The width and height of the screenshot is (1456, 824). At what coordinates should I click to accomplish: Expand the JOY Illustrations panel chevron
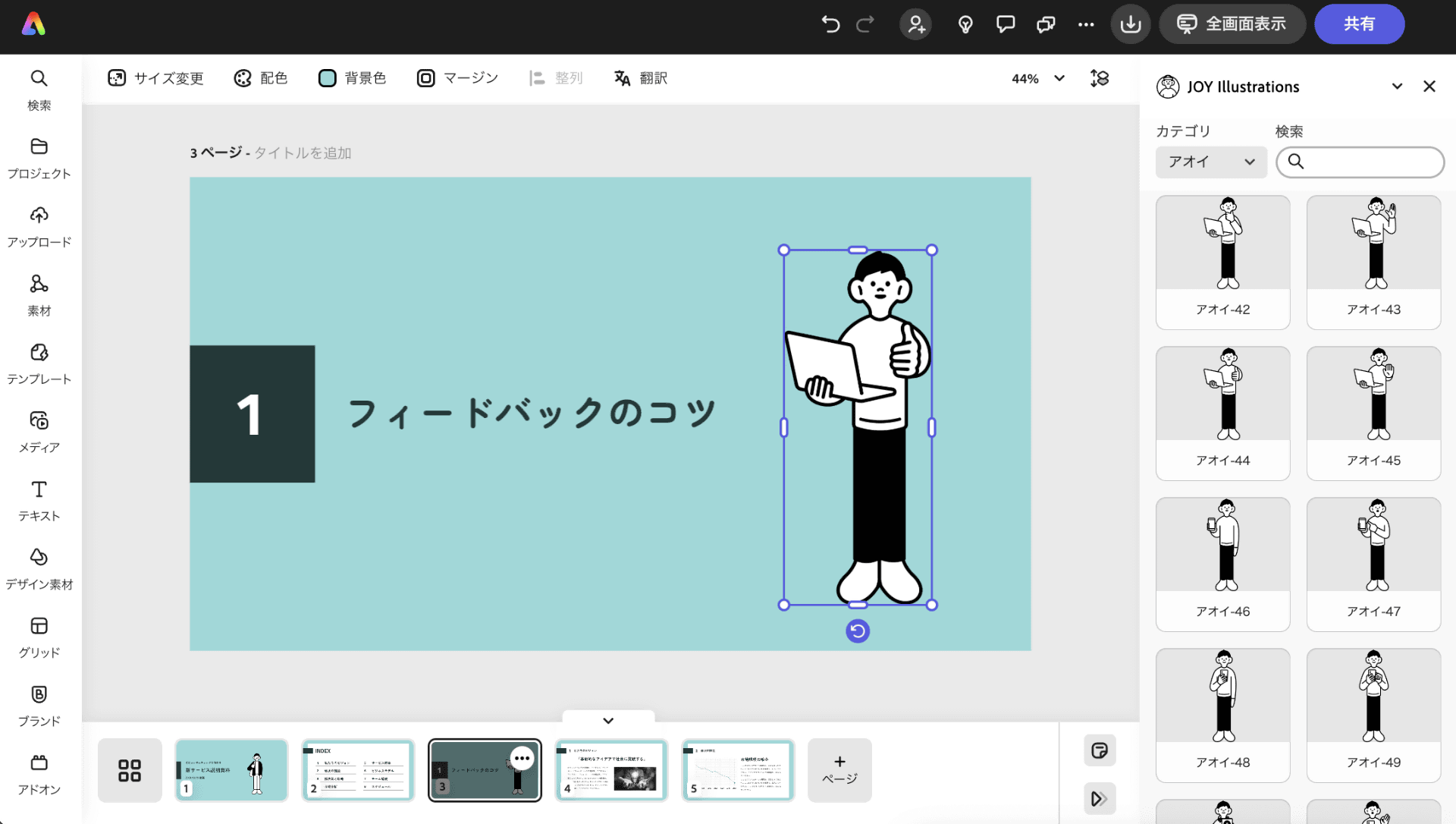coord(1397,86)
